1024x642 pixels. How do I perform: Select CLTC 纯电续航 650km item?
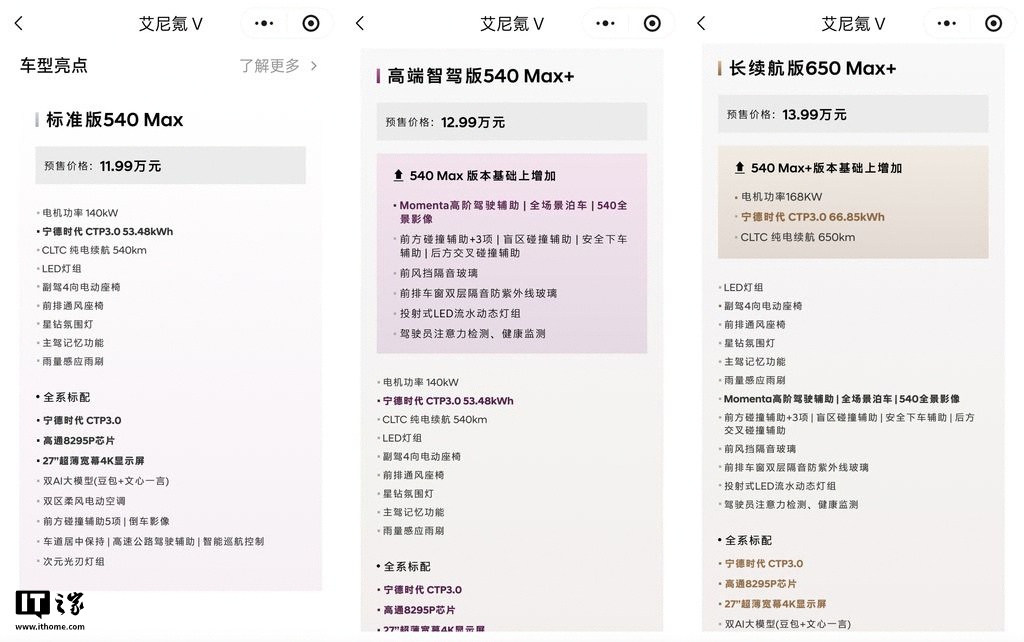(797, 237)
